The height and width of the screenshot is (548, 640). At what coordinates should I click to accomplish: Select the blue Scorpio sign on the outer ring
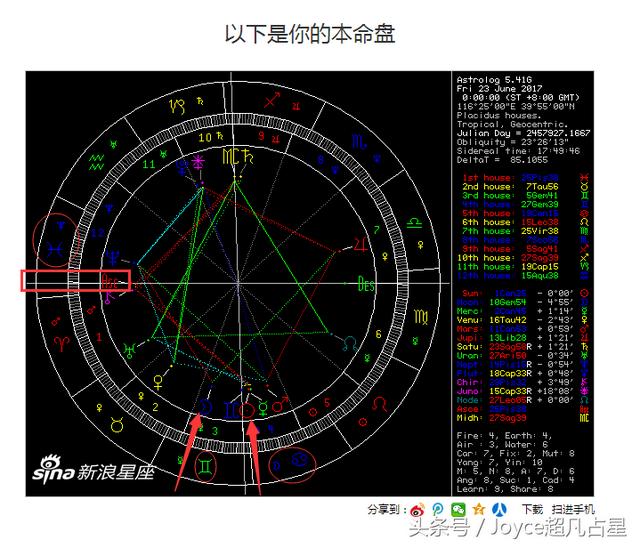click(359, 142)
